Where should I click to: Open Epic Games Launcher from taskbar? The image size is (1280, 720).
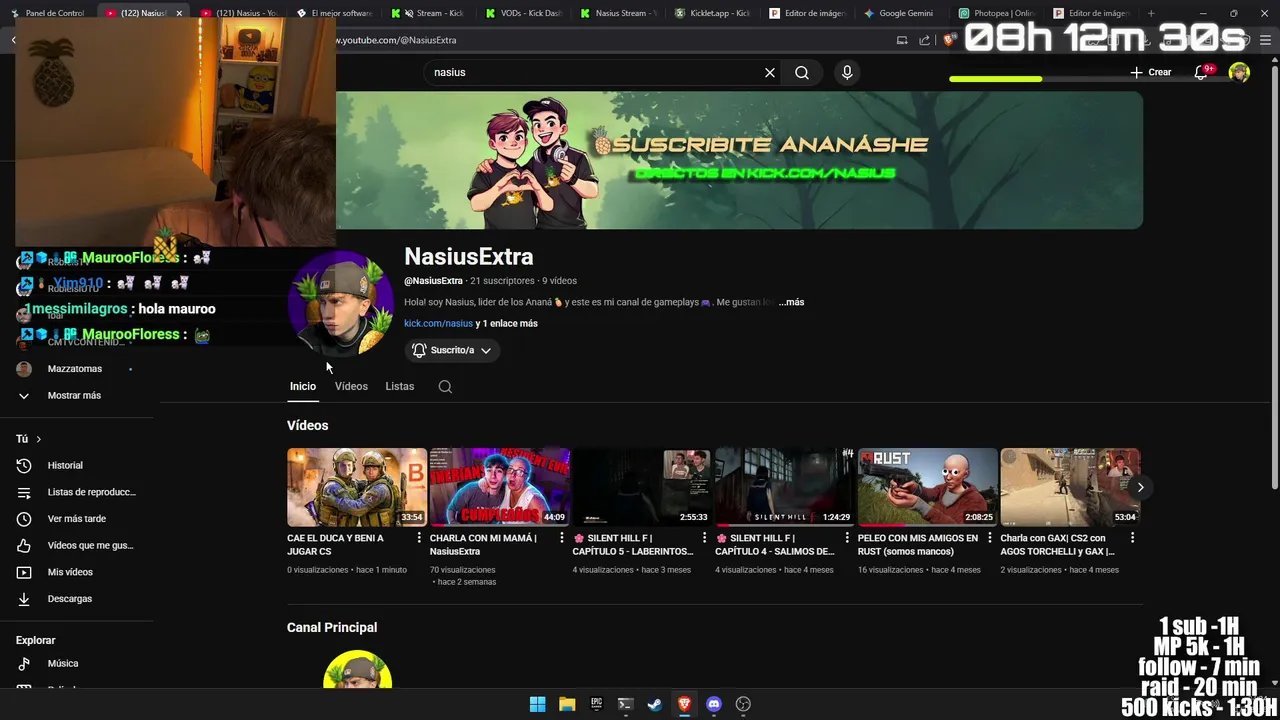pyautogui.click(x=596, y=704)
